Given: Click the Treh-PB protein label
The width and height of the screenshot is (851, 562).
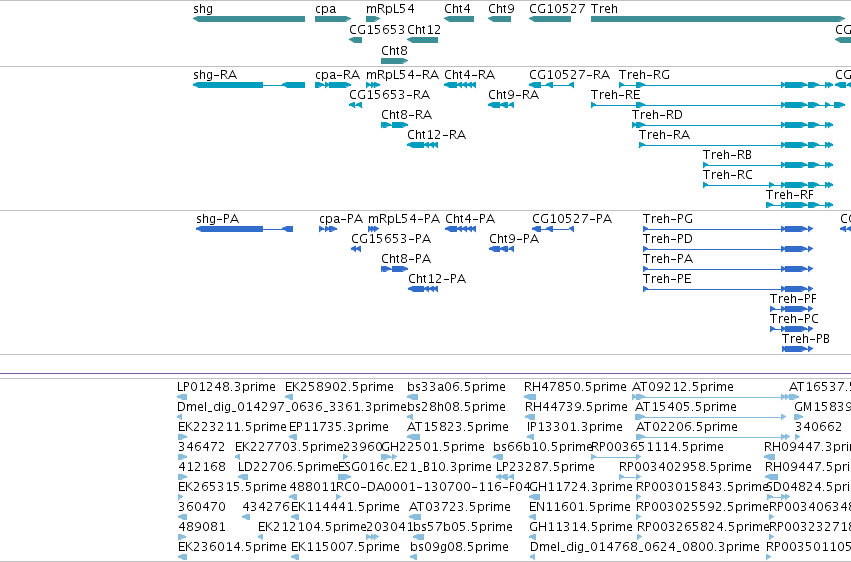Looking at the screenshot, I should [x=805, y=339].
